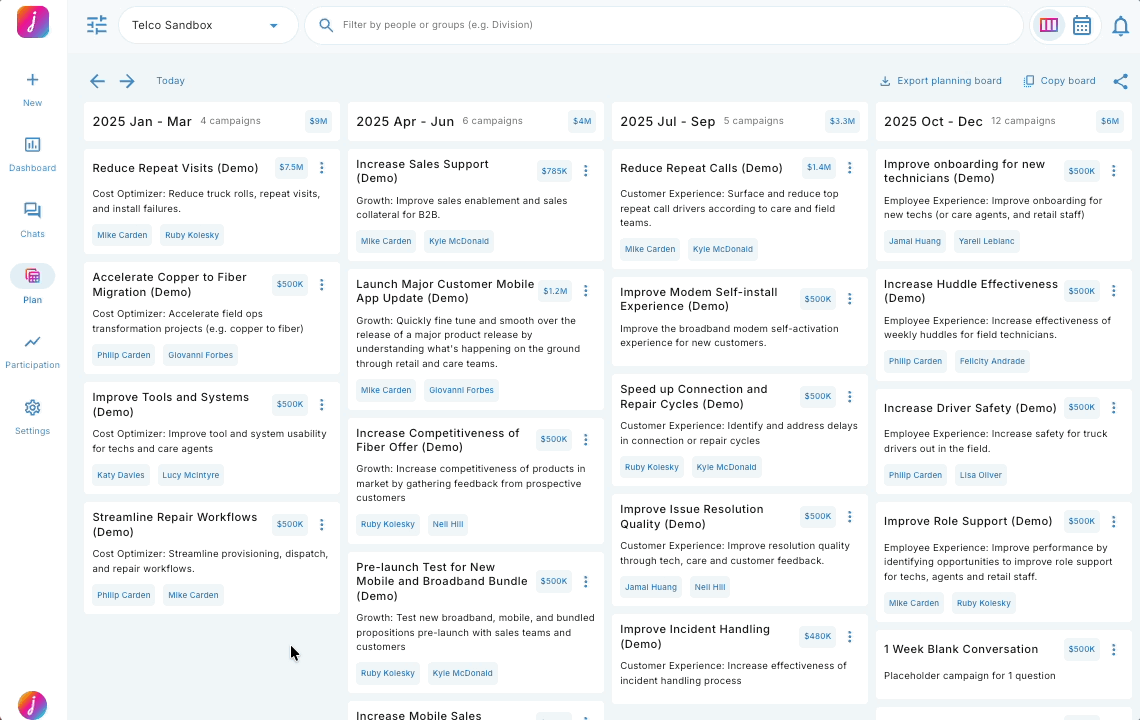Select Plan in the left sidebar
Viewport: 1140px width, 720px height.
coord(32,276)
